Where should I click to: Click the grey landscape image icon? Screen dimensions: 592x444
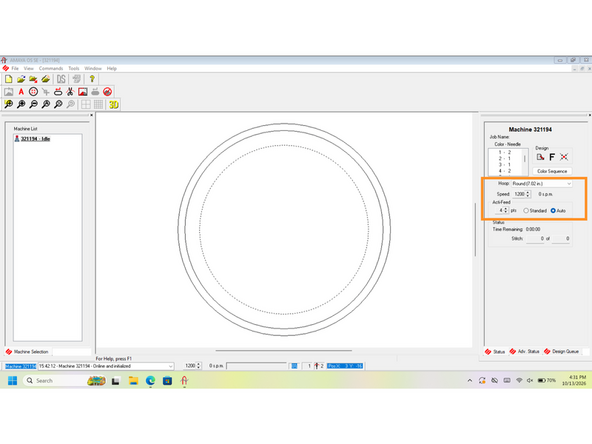click(8, 92)
